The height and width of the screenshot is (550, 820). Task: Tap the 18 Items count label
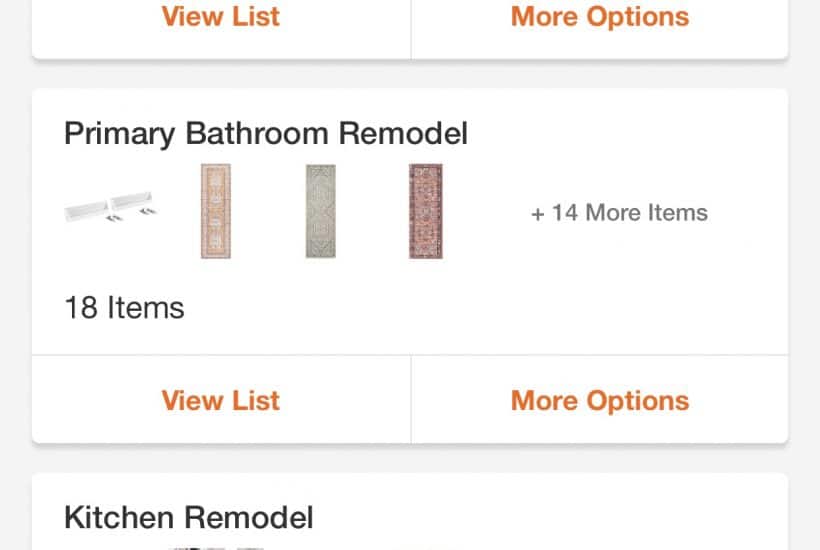pyautogui.click(x=124, y=307)
